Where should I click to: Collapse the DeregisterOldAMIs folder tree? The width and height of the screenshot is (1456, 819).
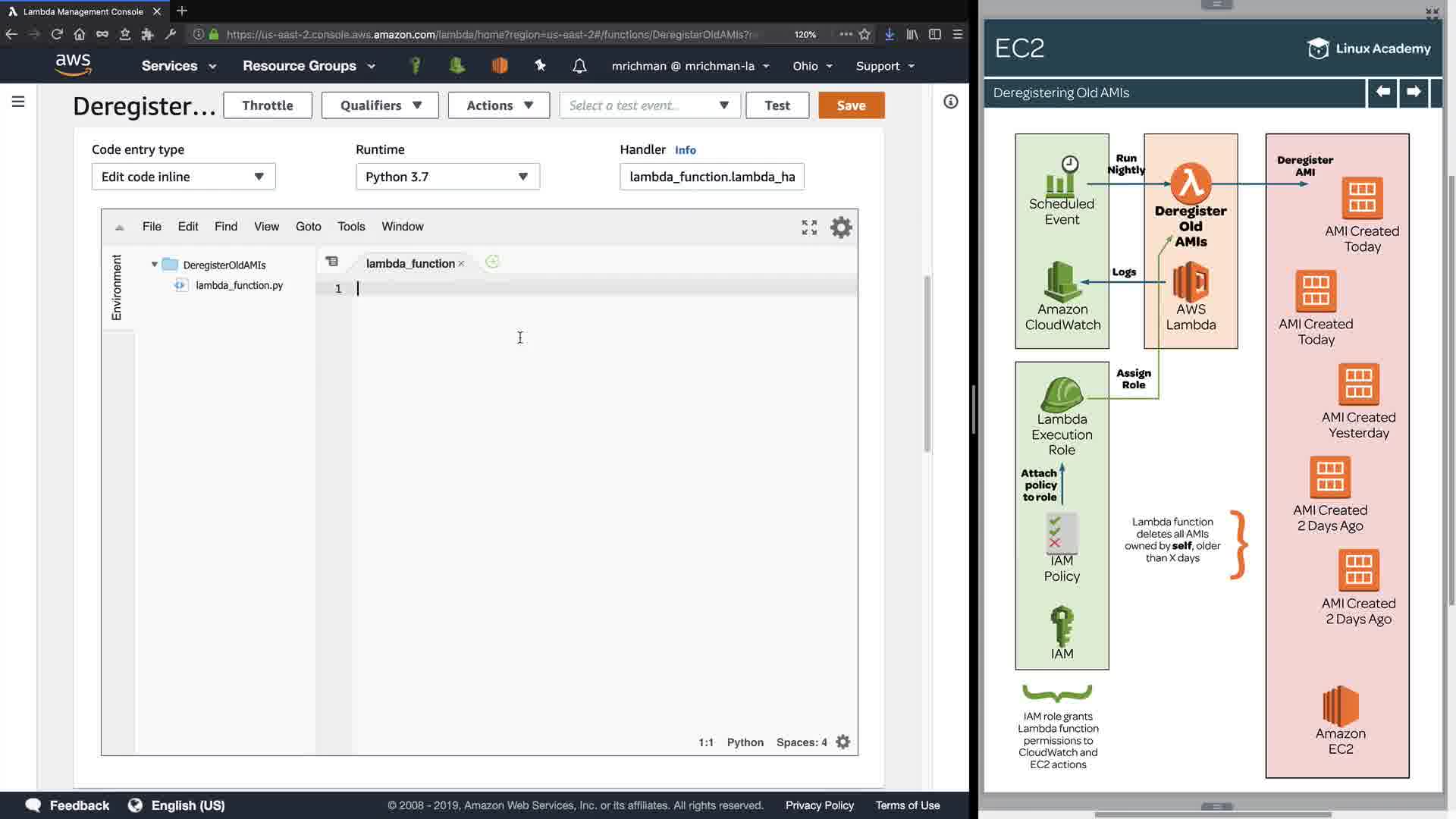[155, 265]
